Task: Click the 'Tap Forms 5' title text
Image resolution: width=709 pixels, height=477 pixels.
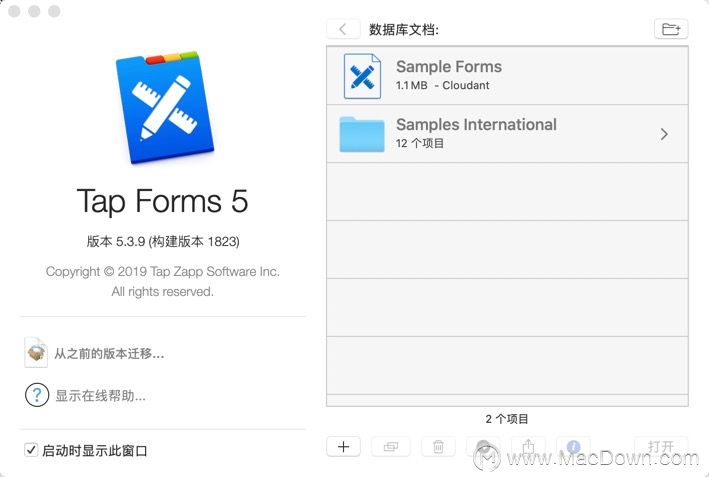Action: (x=163, y=201)
